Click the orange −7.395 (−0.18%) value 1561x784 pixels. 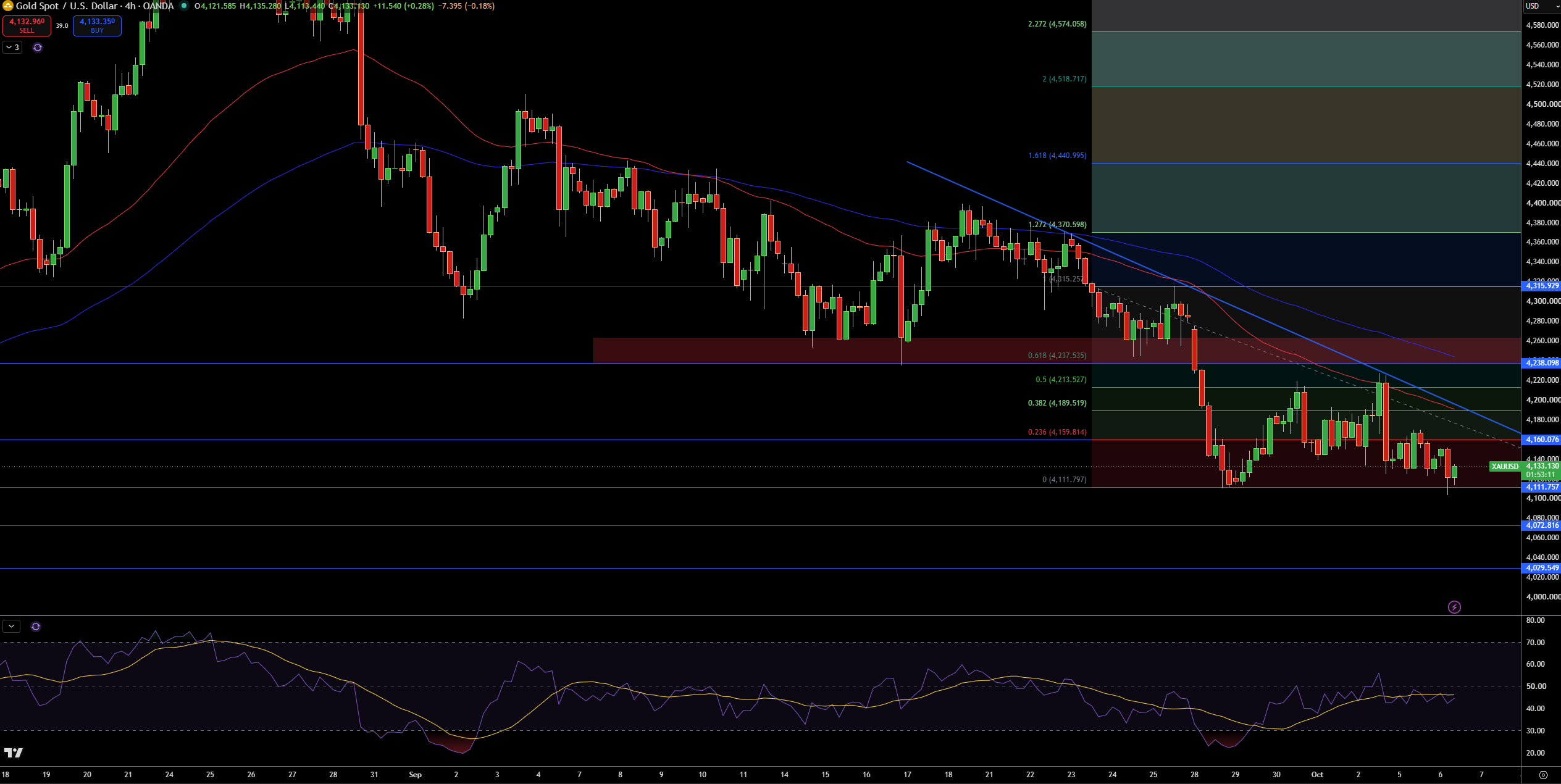click(466, 6)
